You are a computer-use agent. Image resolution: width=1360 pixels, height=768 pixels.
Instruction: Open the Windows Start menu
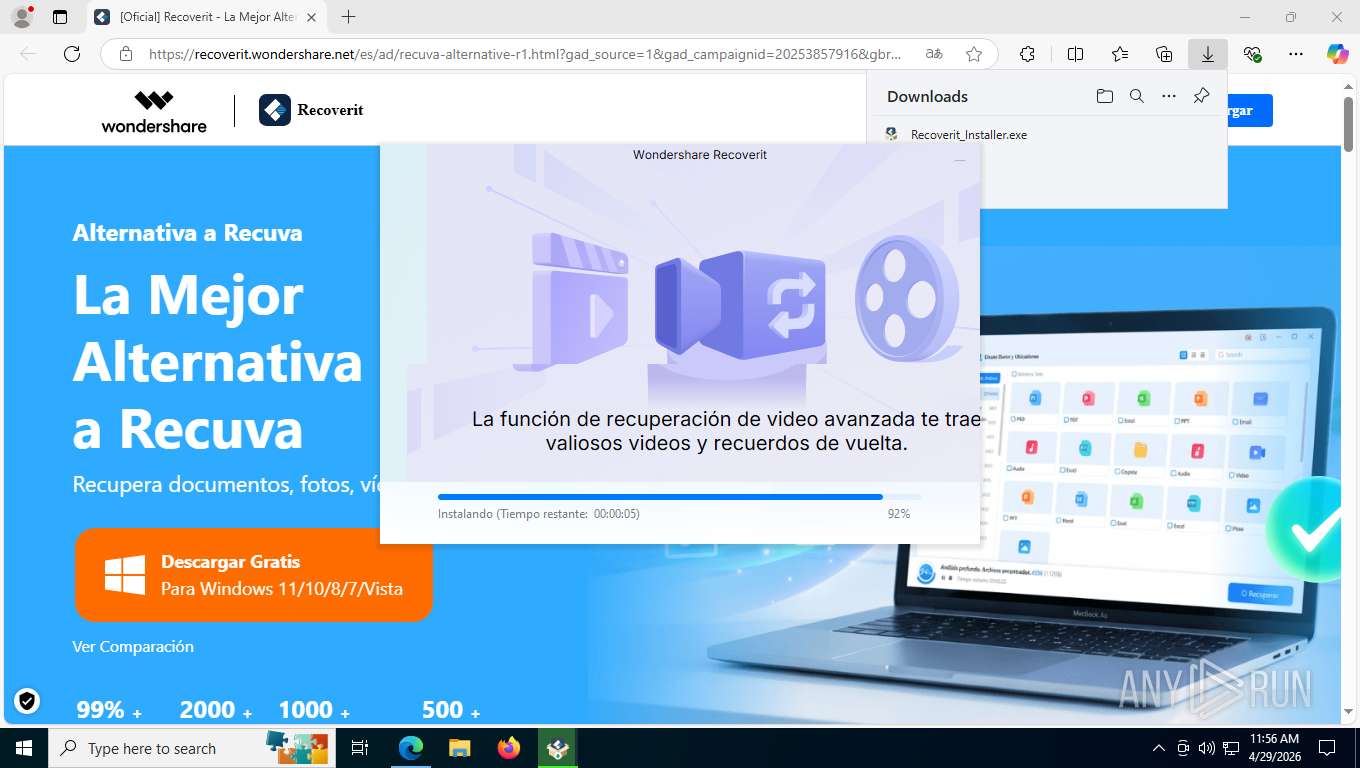tap(23, 748)
